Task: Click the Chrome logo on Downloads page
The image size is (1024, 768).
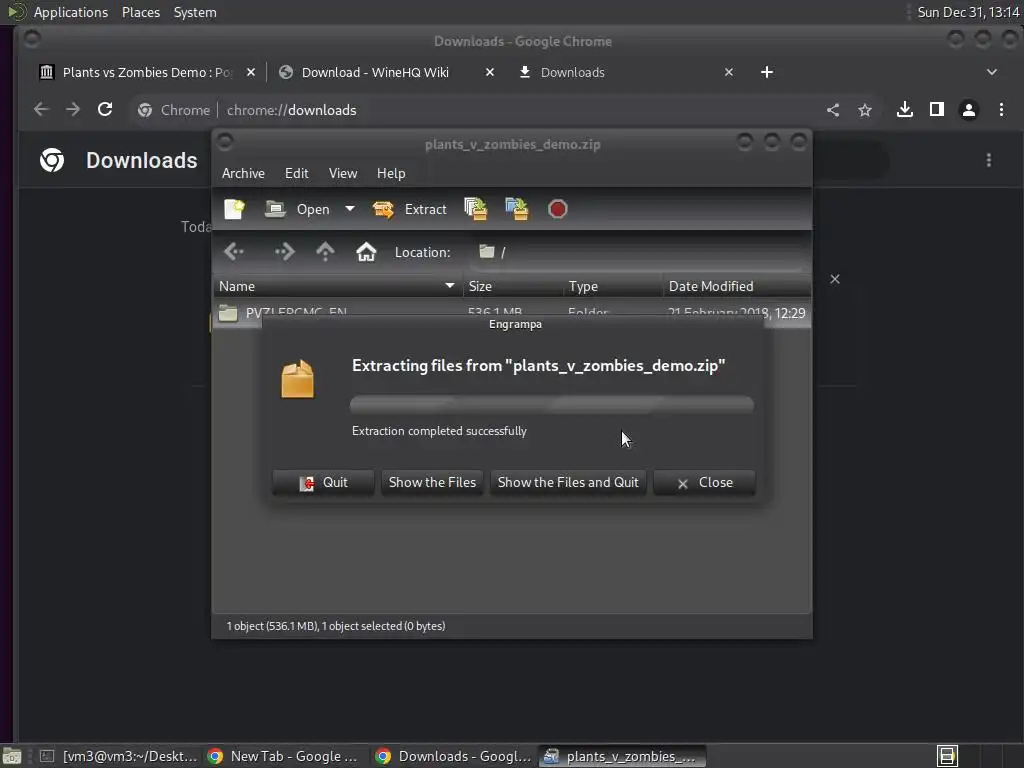Action: [x=52, y=160]
